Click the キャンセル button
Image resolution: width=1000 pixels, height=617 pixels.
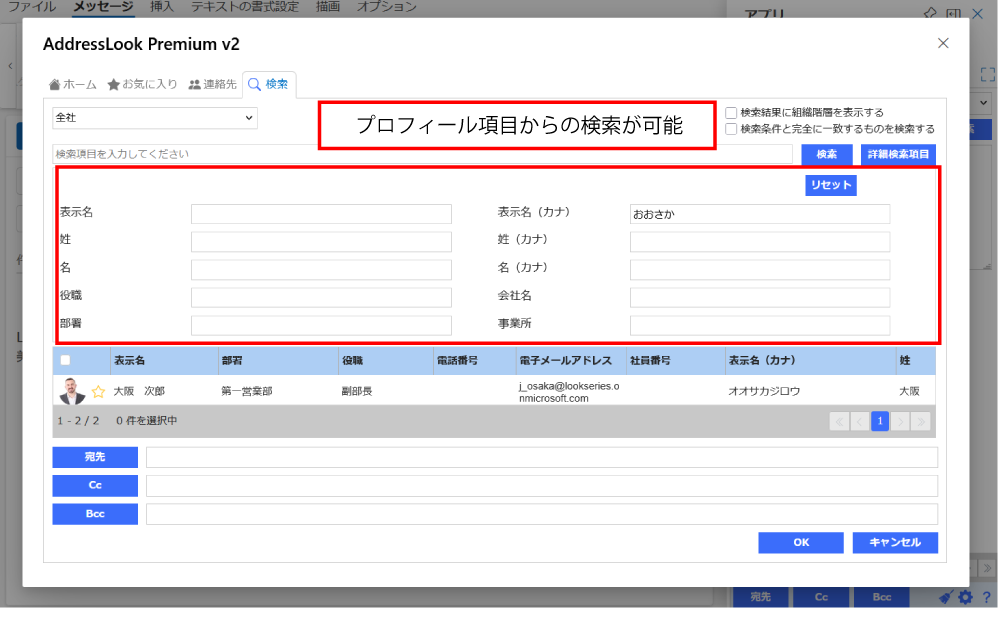click(895, 543)
